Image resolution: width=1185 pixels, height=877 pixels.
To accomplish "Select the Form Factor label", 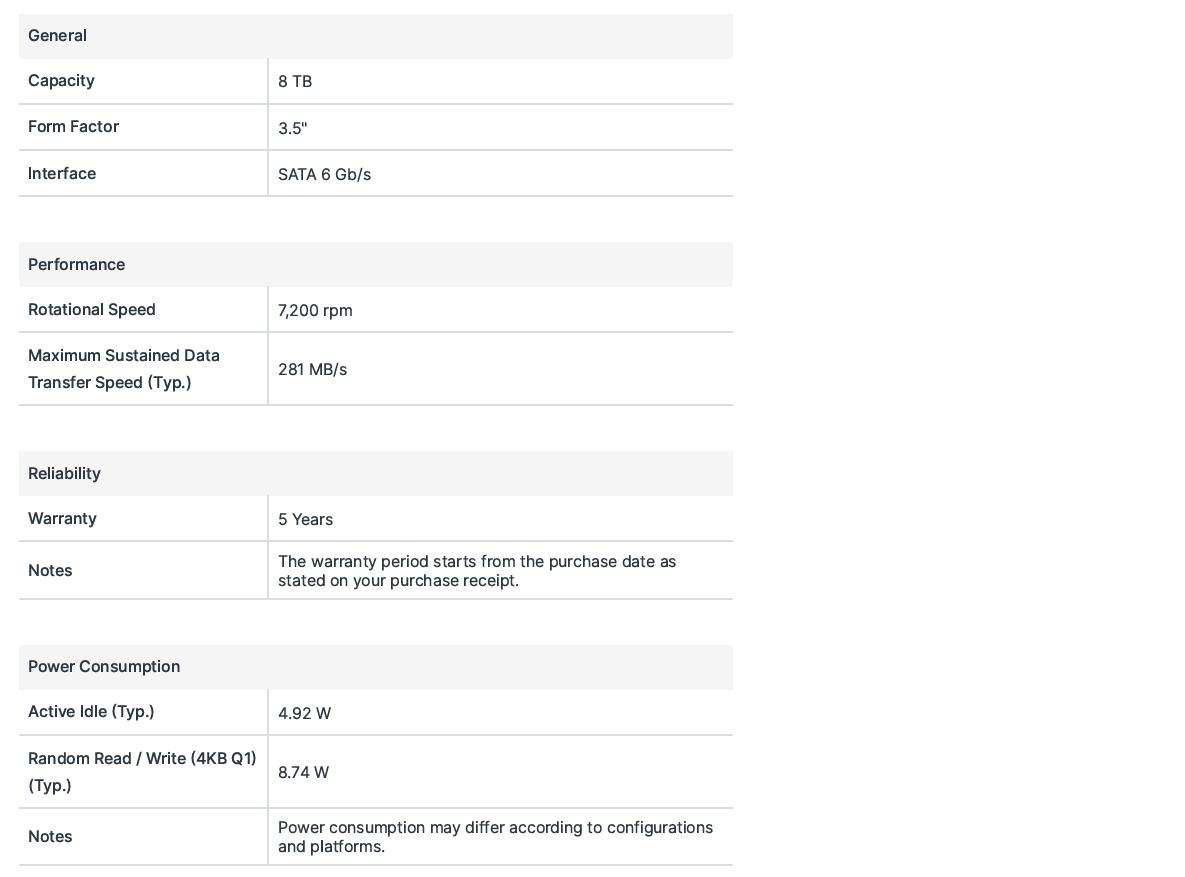I will coord(73,127).
